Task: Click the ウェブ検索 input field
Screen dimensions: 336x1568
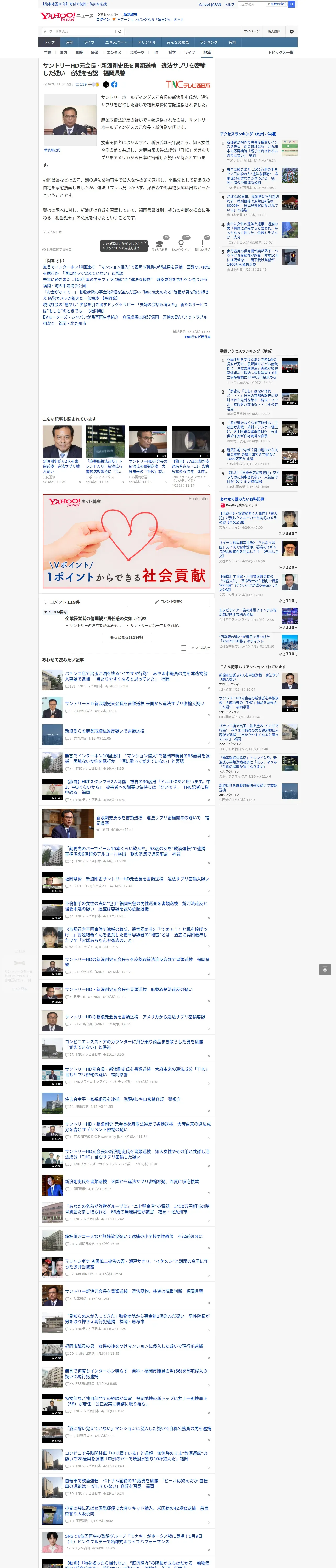Action: (x=252, y=4)
